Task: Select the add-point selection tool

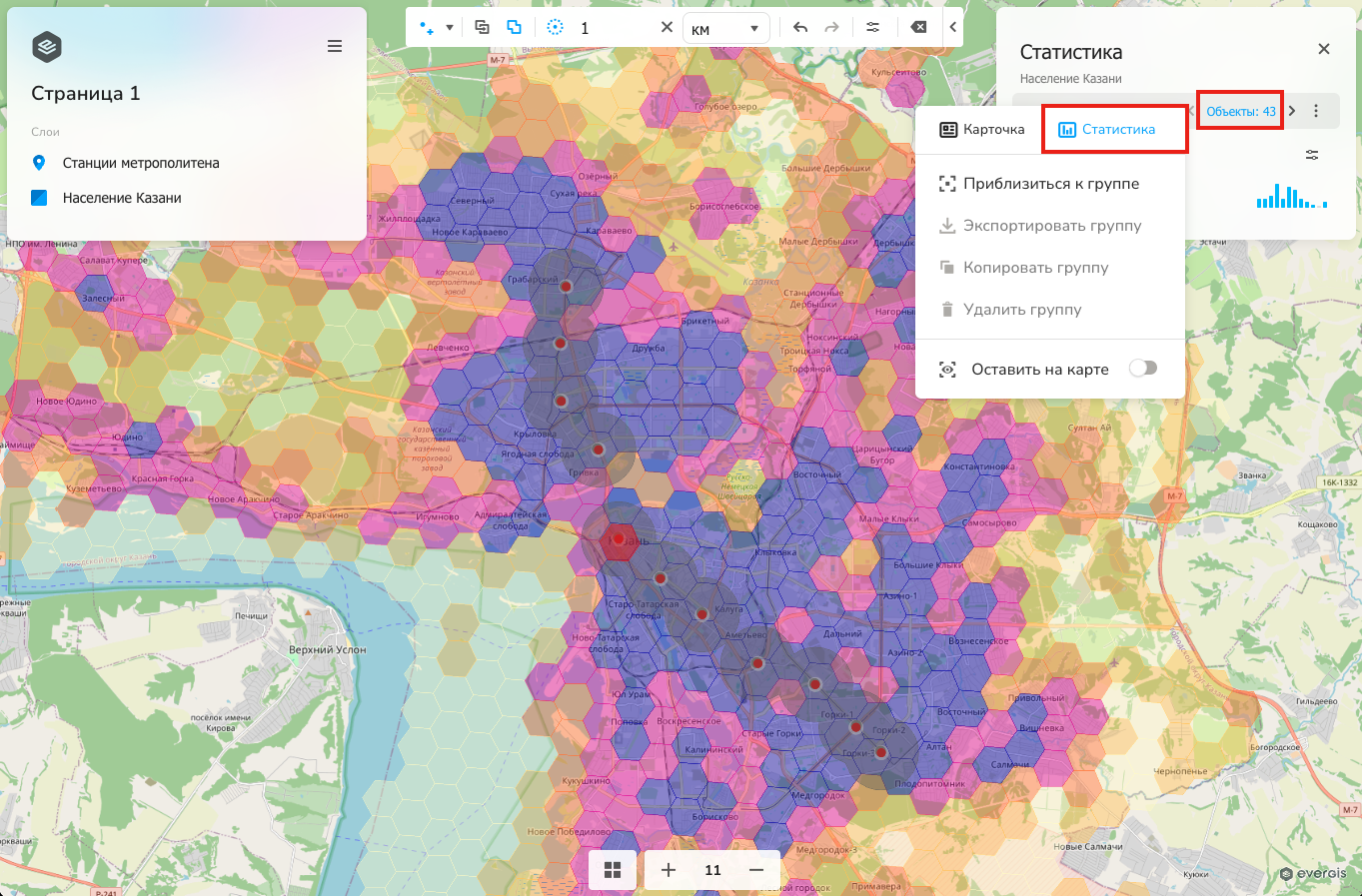Action: pos(427,28)
